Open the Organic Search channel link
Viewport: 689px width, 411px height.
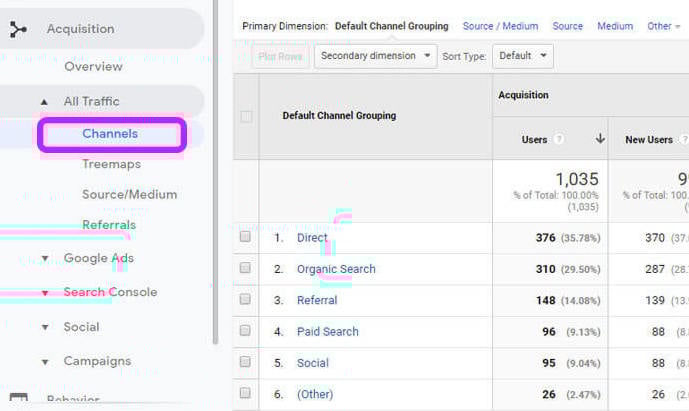point(336,269)
